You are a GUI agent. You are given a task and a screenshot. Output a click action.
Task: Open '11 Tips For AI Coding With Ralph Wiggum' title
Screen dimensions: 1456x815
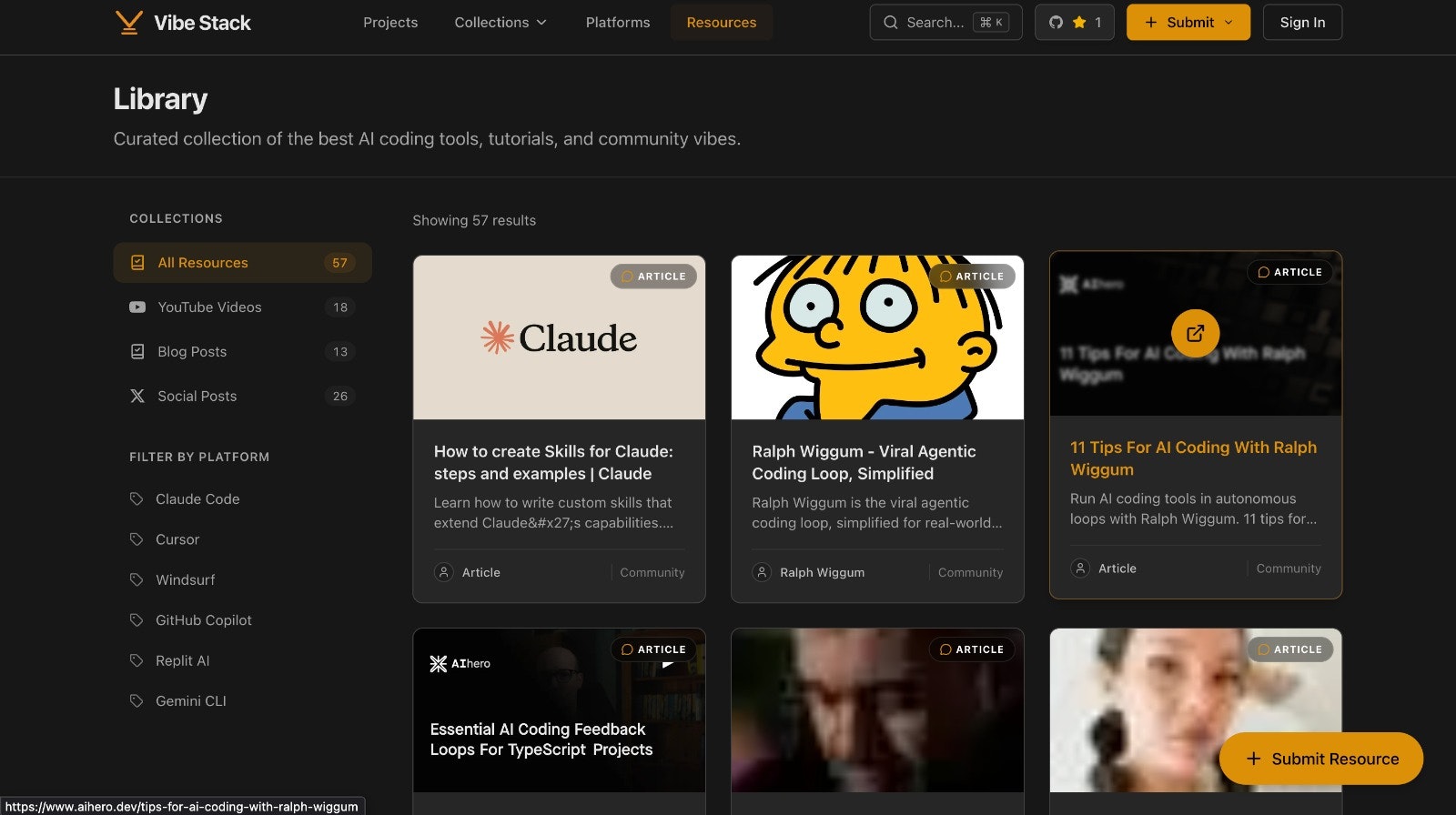[x=1193, y=458]
